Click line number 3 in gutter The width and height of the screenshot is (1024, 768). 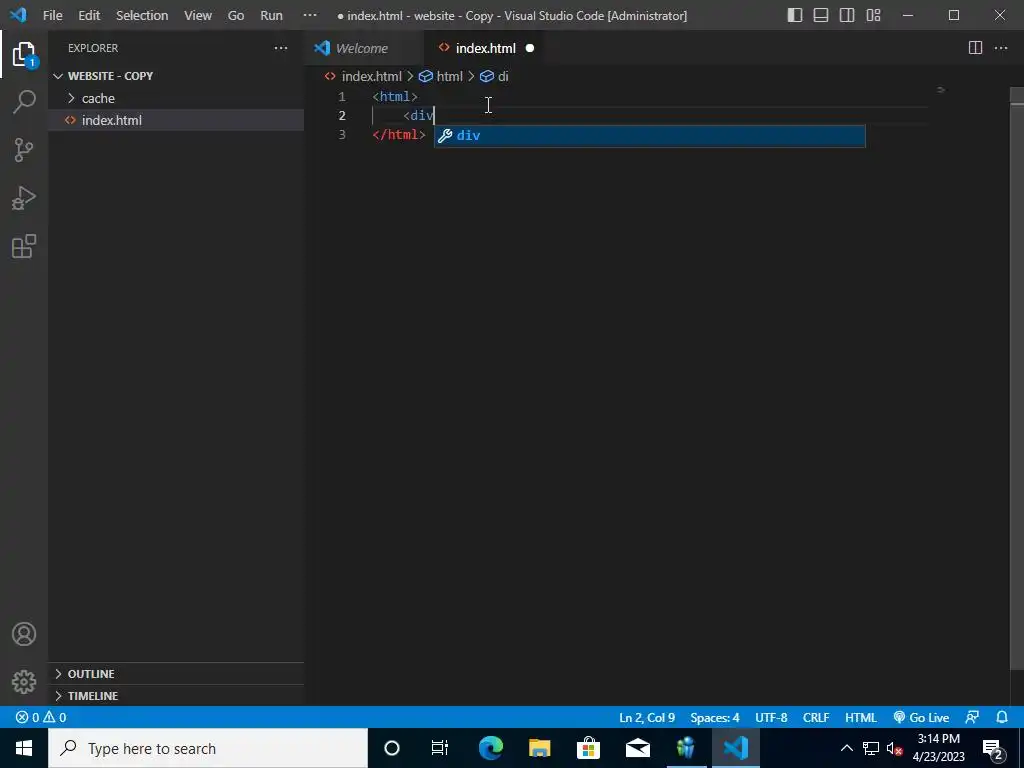coord(342,135)
